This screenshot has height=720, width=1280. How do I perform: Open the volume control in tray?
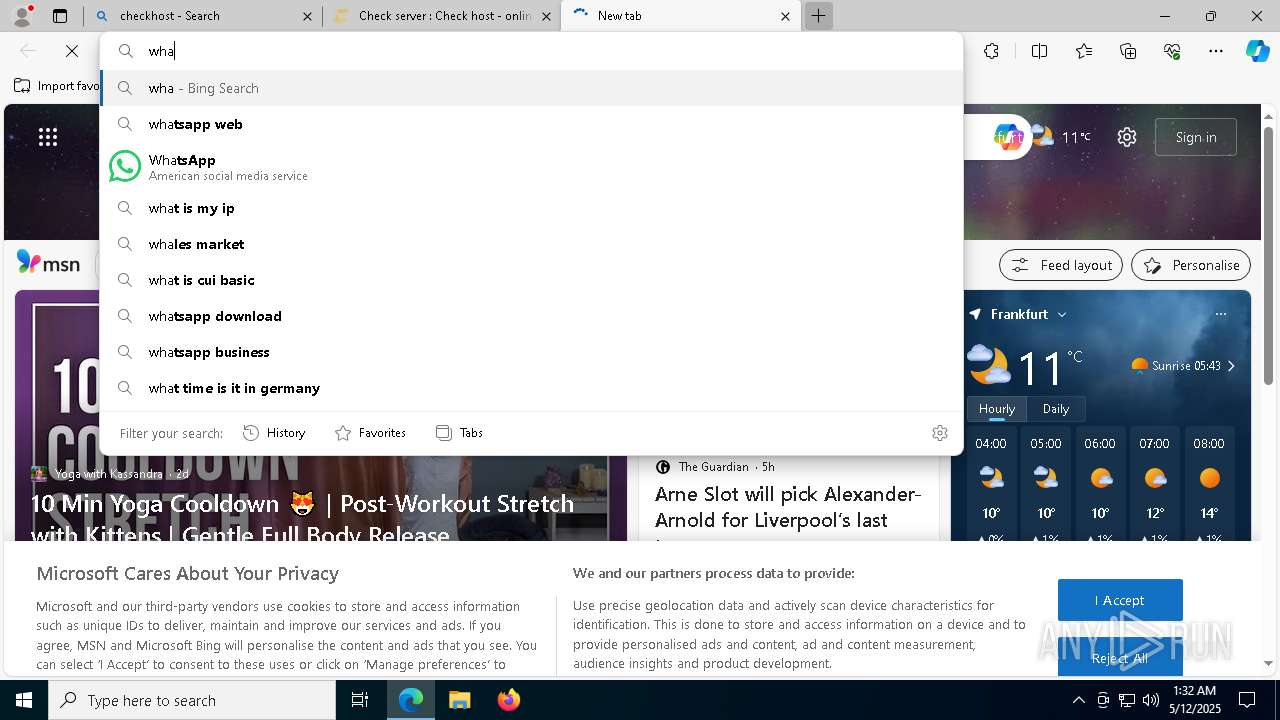(x=1151, y=700)
